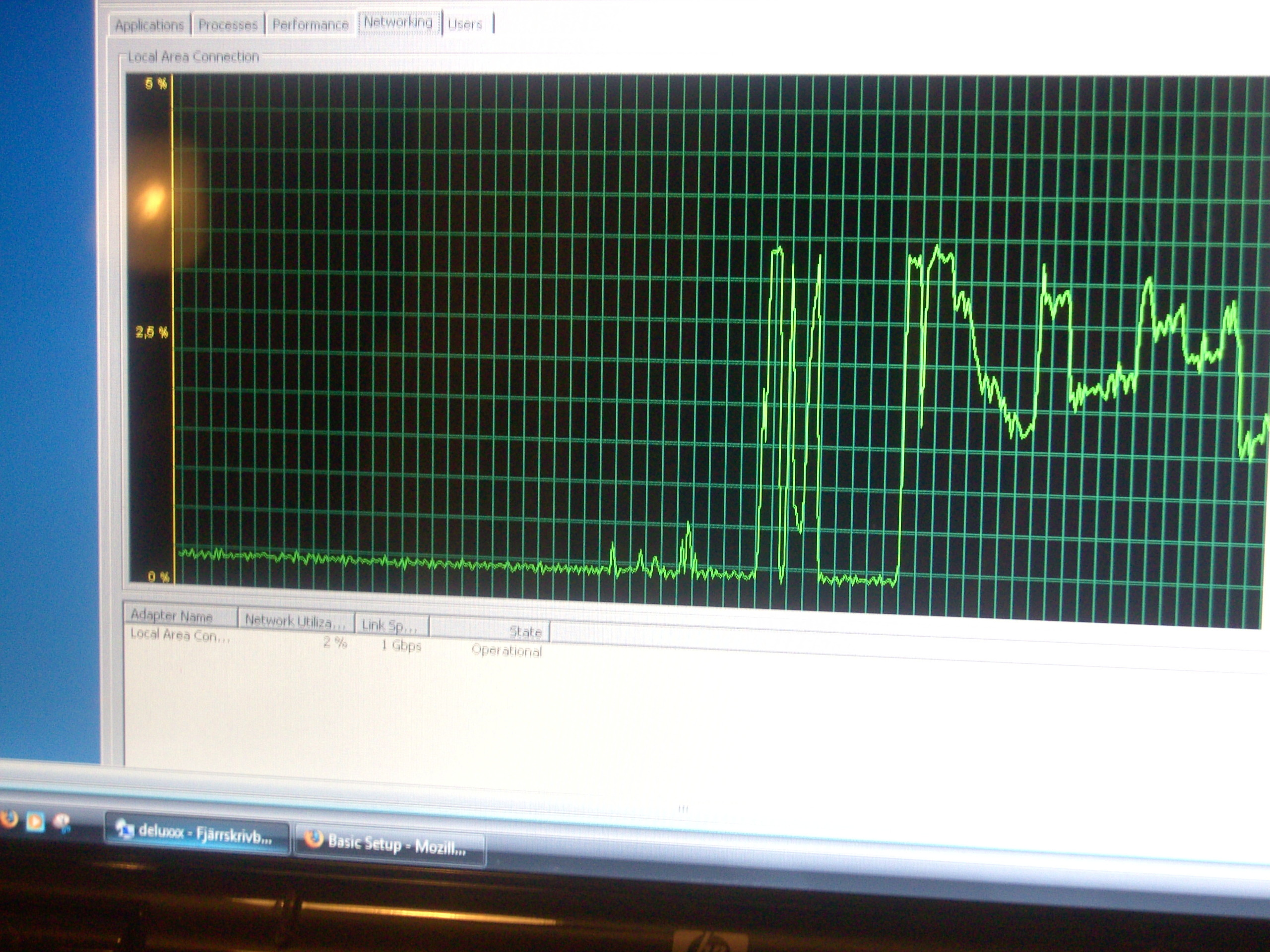Click the 2,5 % graph axis label
This screenshot has height=952, width=1270.
pyautogui.click(x=152, y=332)
